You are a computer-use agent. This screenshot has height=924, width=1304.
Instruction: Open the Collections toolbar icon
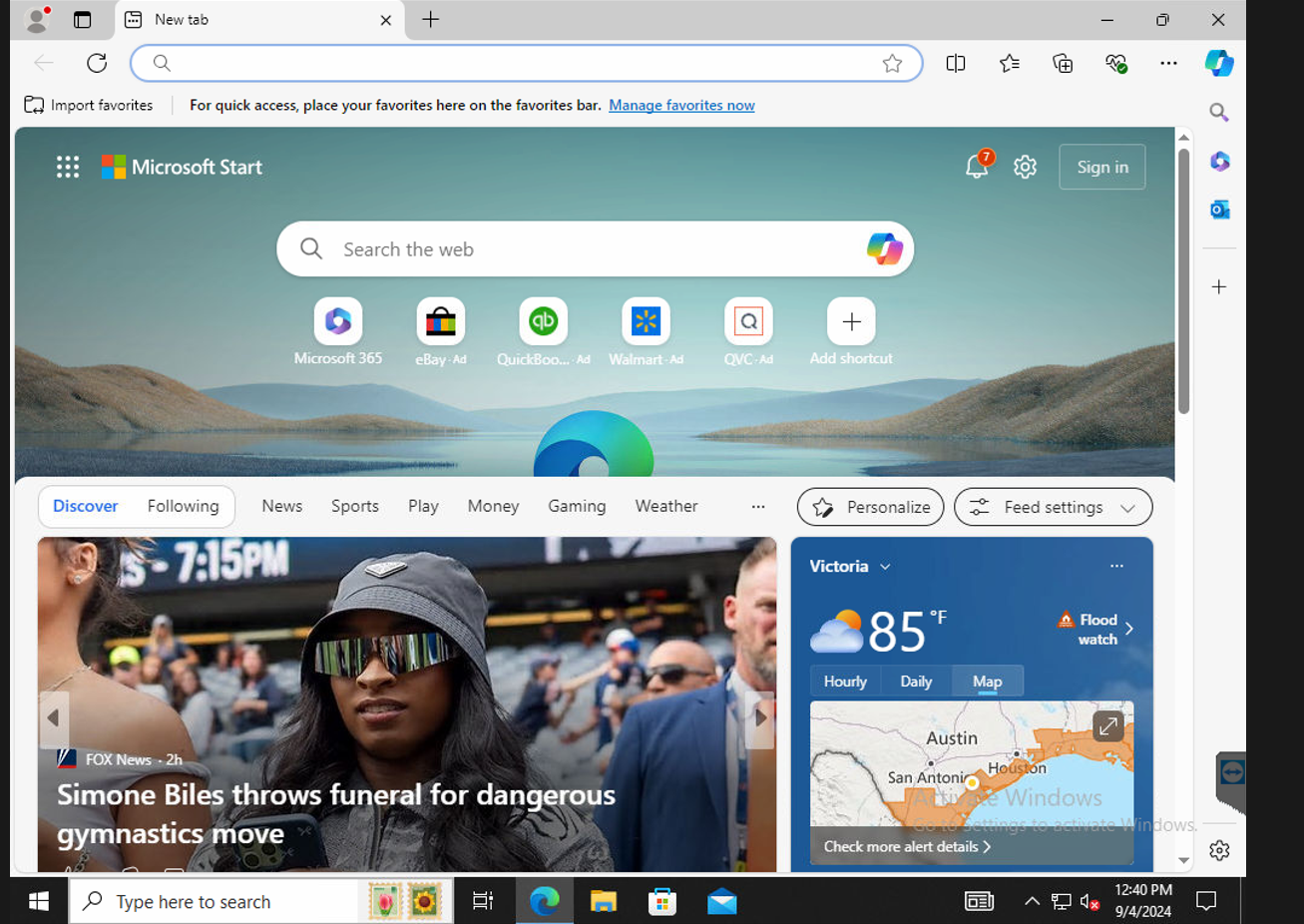click(1063, 63)
